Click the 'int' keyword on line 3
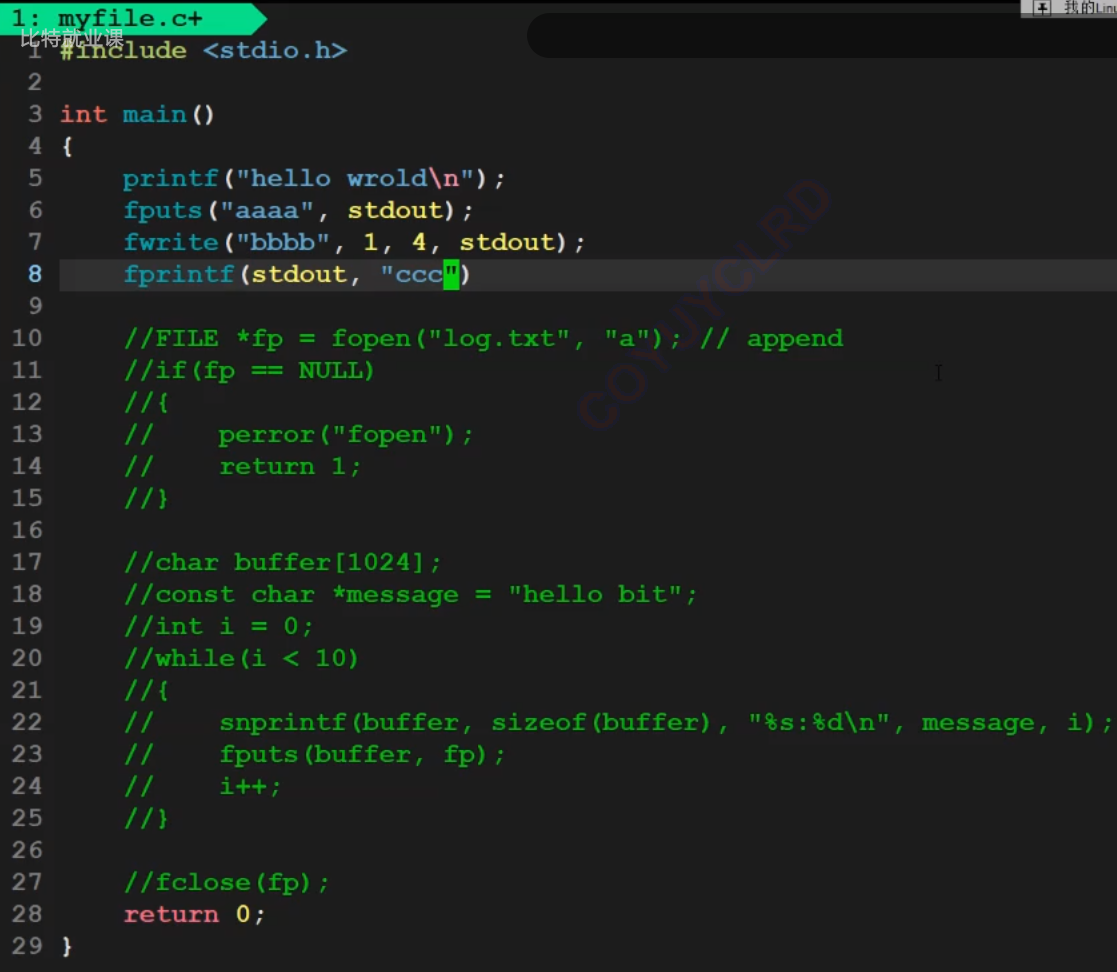The width and height of the screenshot is (1117, 972). (x=83, y=115)
